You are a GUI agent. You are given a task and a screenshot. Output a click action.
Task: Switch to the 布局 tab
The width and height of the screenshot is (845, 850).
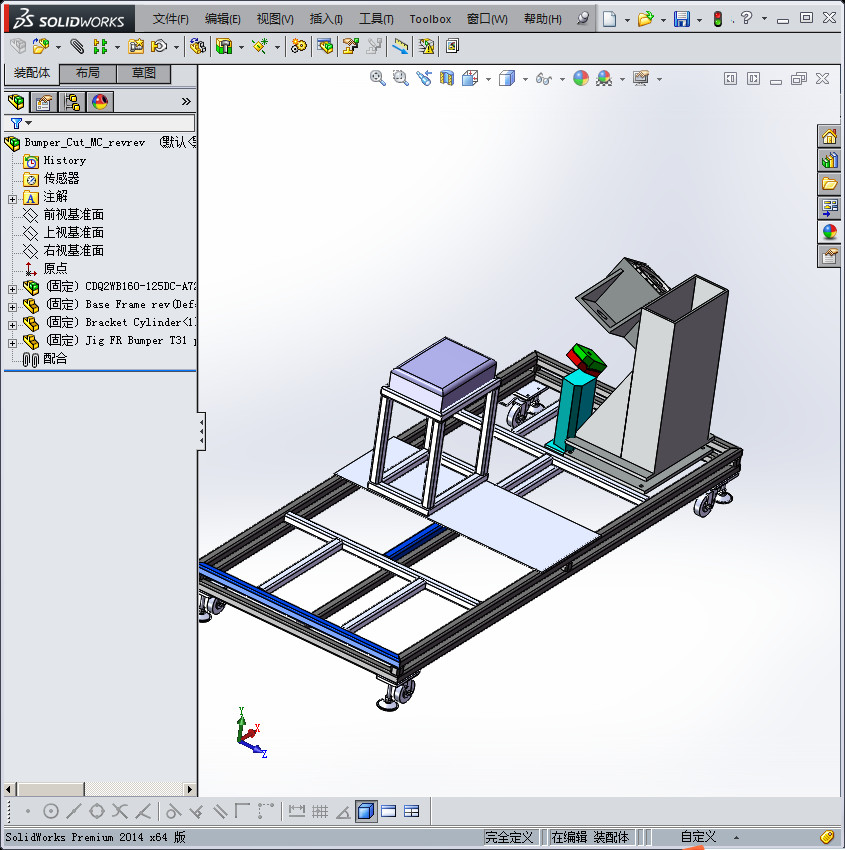pos(87,73)
